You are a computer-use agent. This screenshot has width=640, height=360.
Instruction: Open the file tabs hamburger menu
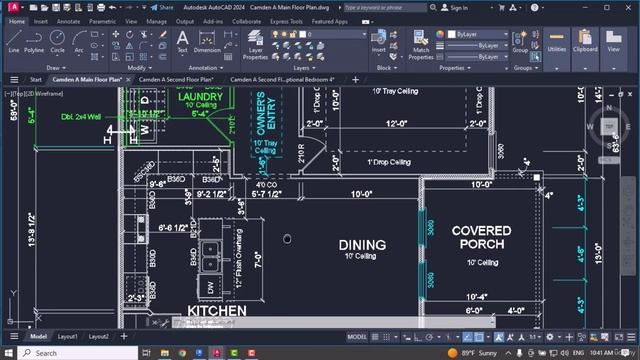tap(14, 80)
